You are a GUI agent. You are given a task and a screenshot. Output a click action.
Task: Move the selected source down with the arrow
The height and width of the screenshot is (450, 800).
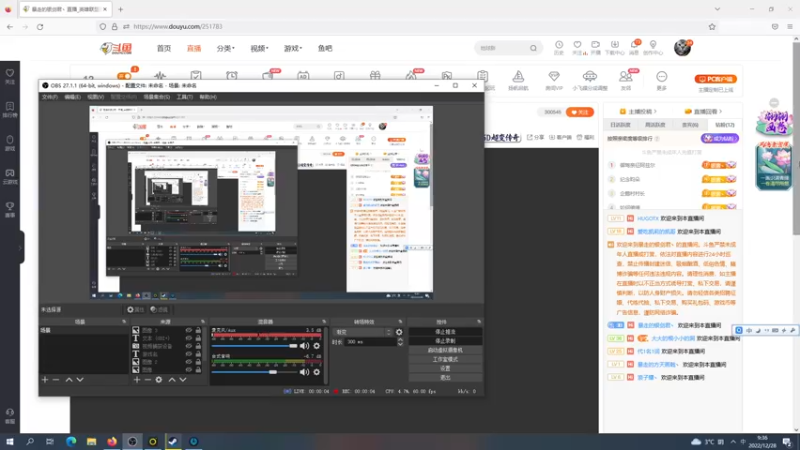(183, 380)
